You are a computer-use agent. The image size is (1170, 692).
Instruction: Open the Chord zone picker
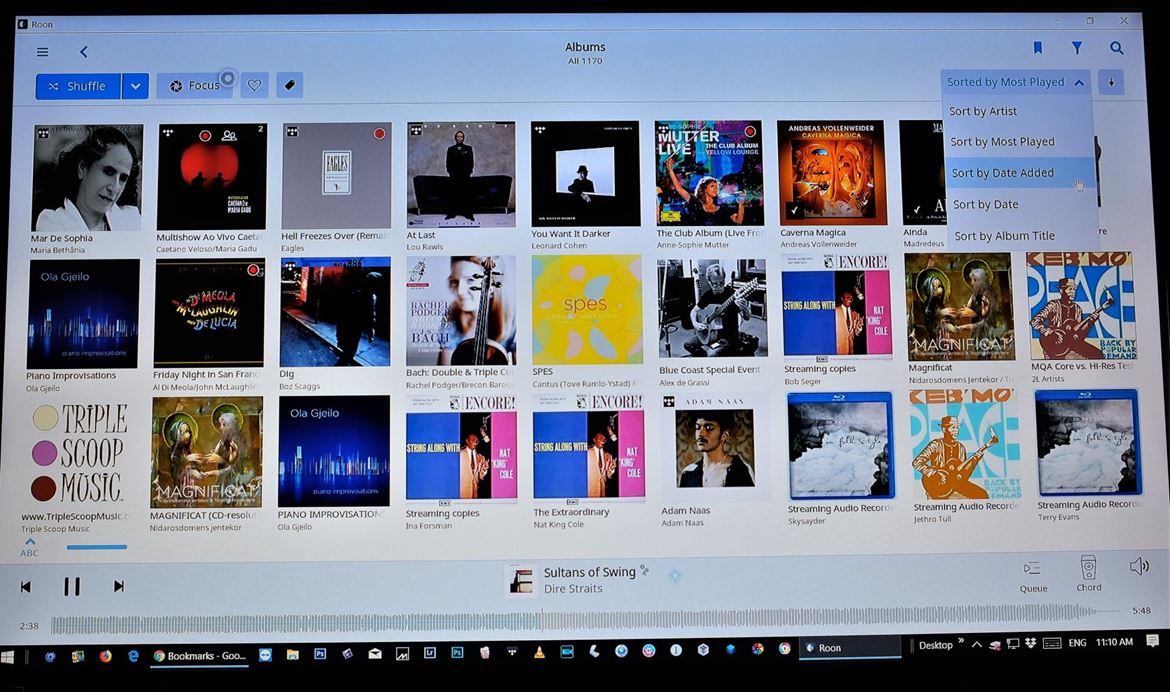(x=1089, y=573)
